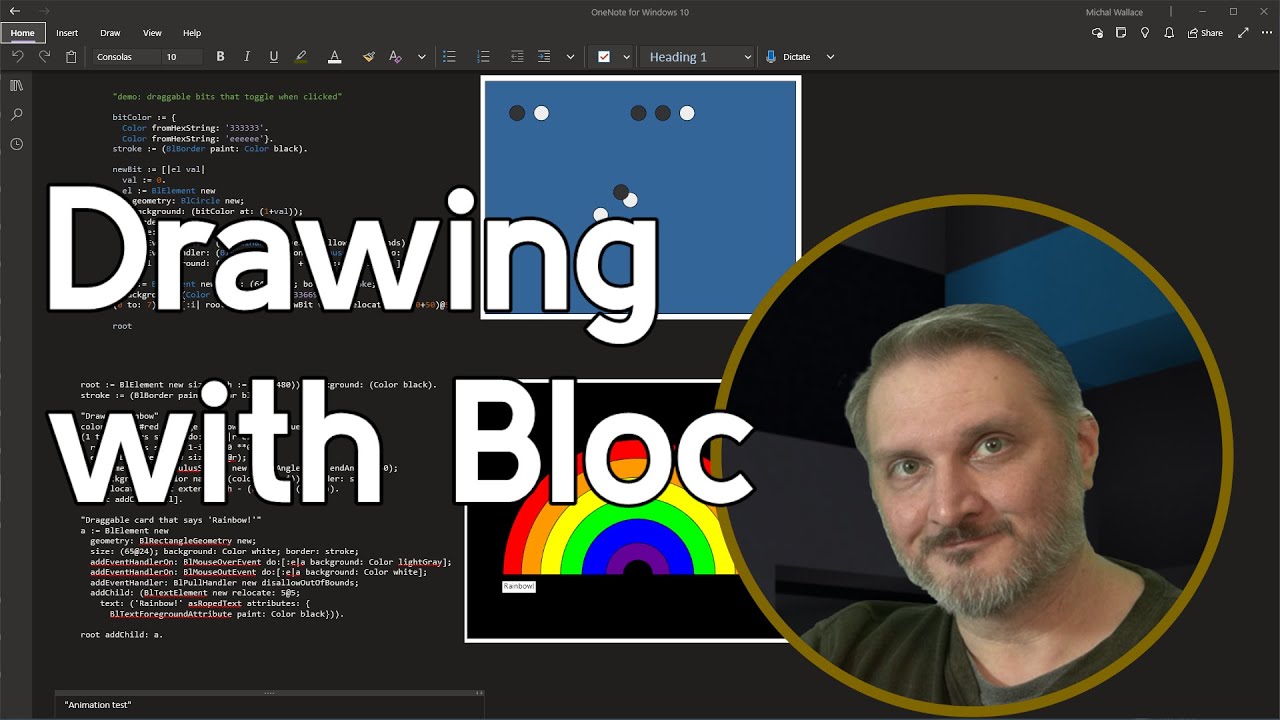Screen dimensions: 1280x720
Task: Clear all formatting with eraser icon
Action: (395, 57)
